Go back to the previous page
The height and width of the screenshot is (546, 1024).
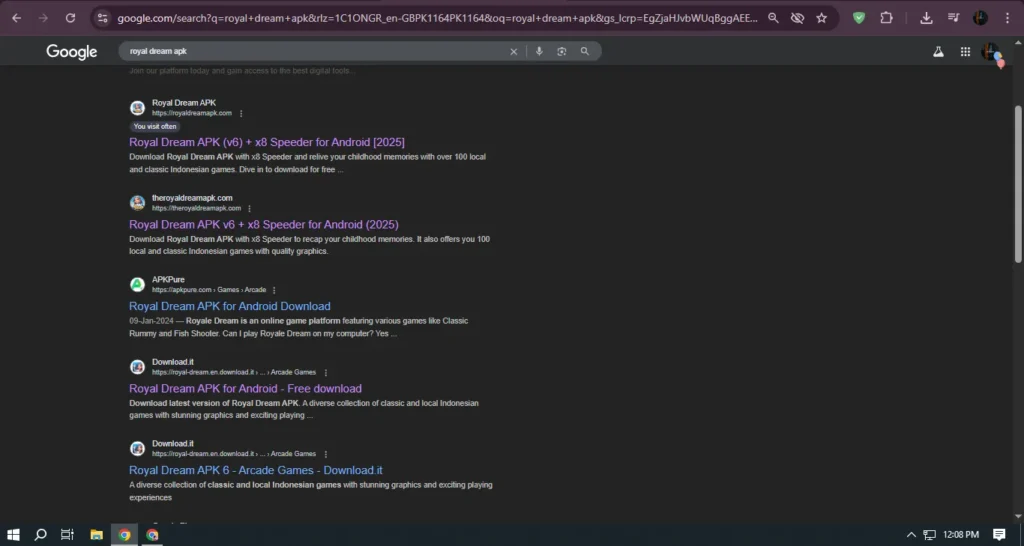(x=17, y=18)
